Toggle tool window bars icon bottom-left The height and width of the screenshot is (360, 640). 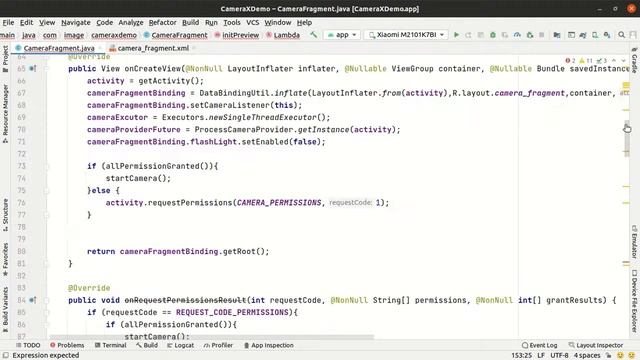[x=6, y=355]
